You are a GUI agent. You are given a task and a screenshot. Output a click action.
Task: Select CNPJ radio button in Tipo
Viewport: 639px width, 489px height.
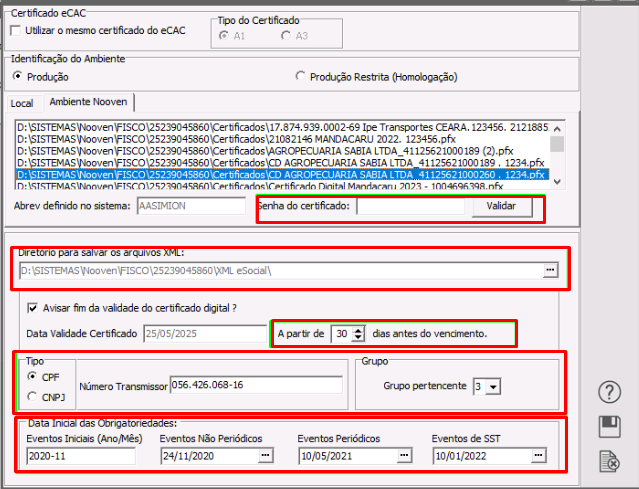[31, 397]
